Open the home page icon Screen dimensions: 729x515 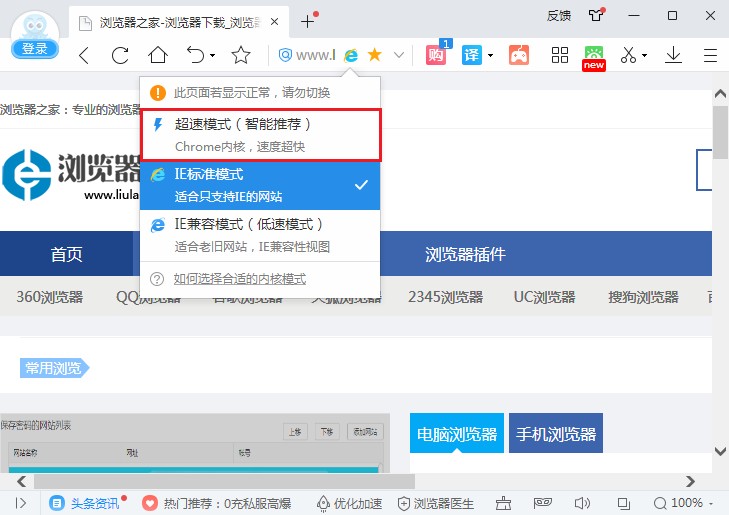coord(158,55)
